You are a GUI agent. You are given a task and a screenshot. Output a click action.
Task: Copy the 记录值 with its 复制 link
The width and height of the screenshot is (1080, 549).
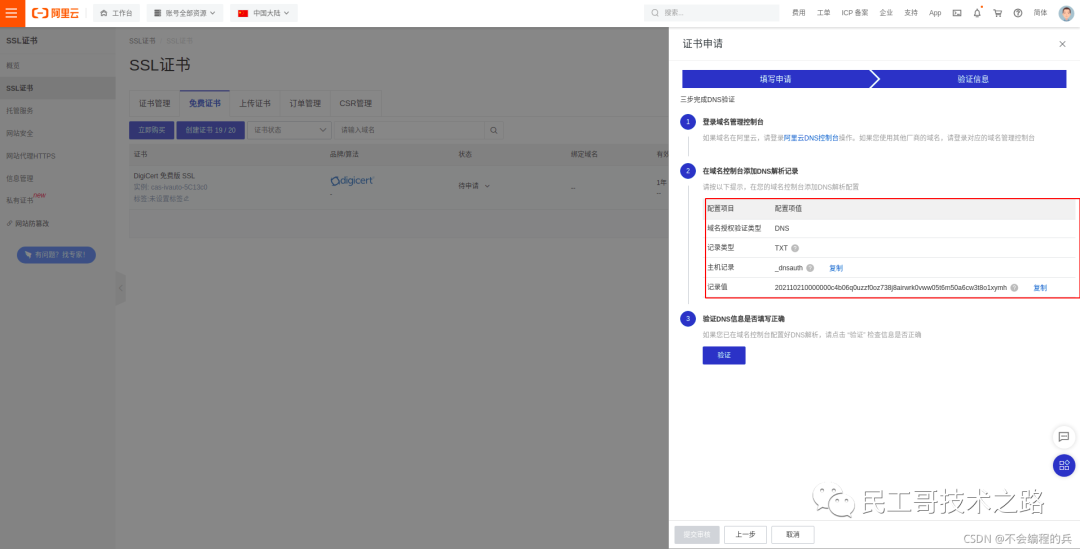tap(1040, 288)
